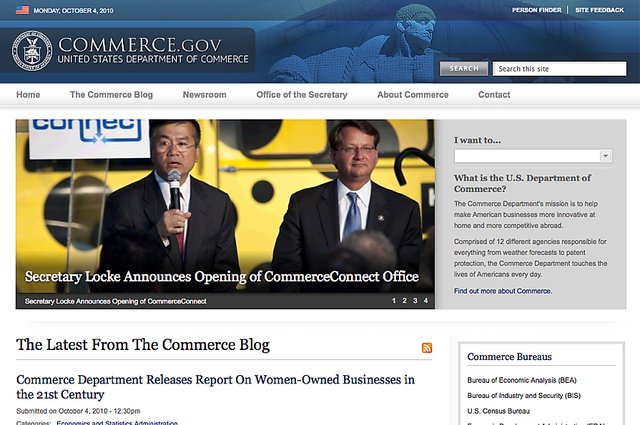Screen dimensions: 640x425
Task: Open the Contact menu item
Action: 494,95
